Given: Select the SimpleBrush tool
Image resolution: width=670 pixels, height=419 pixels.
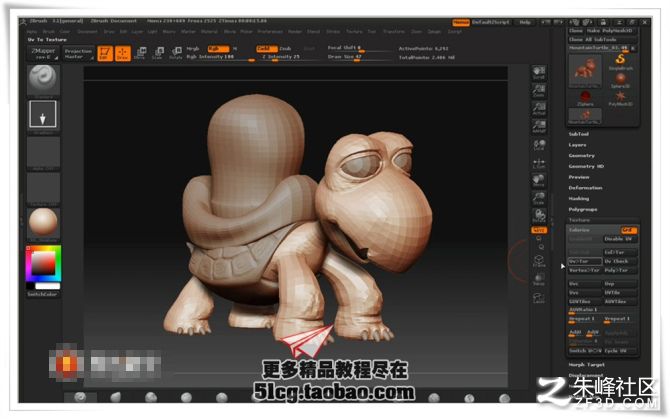Looking at the screenshot, I should 620,62.
